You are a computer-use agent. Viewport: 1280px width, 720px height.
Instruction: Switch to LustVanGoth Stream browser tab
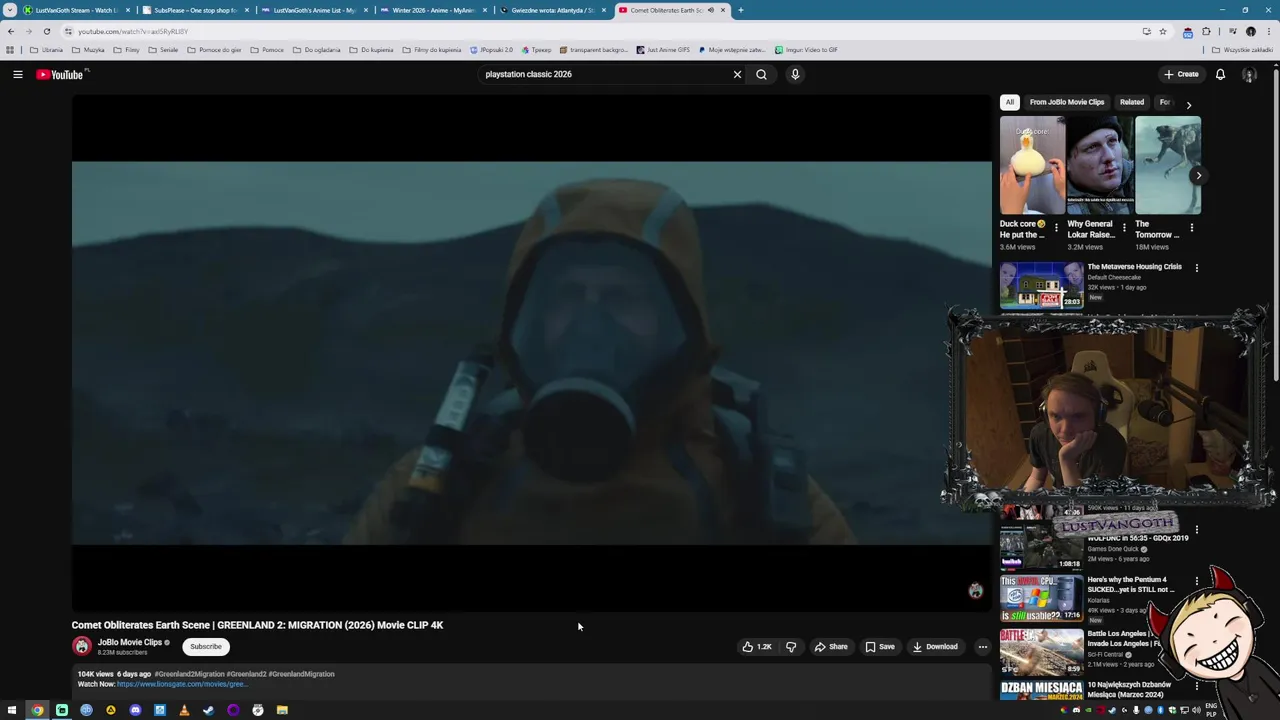click(76, 10)
